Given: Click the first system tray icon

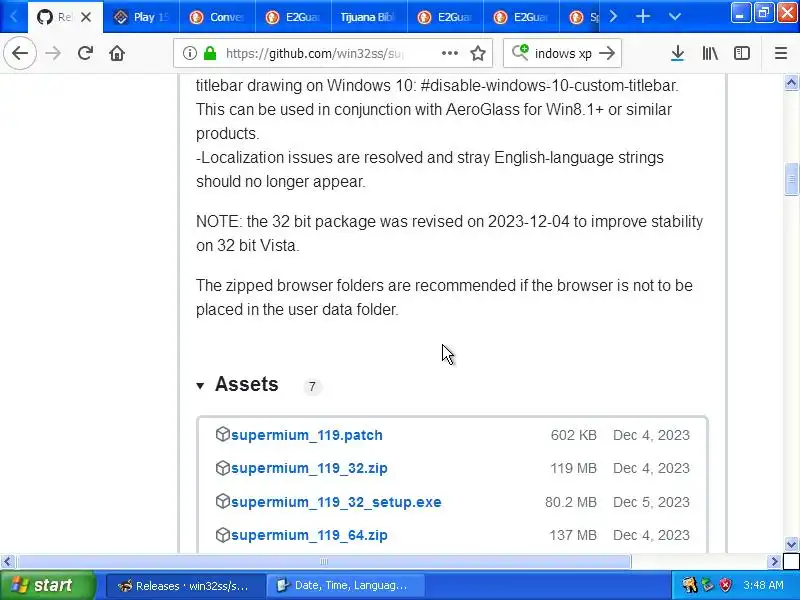Looking at the screenshot, I should 690,585.
